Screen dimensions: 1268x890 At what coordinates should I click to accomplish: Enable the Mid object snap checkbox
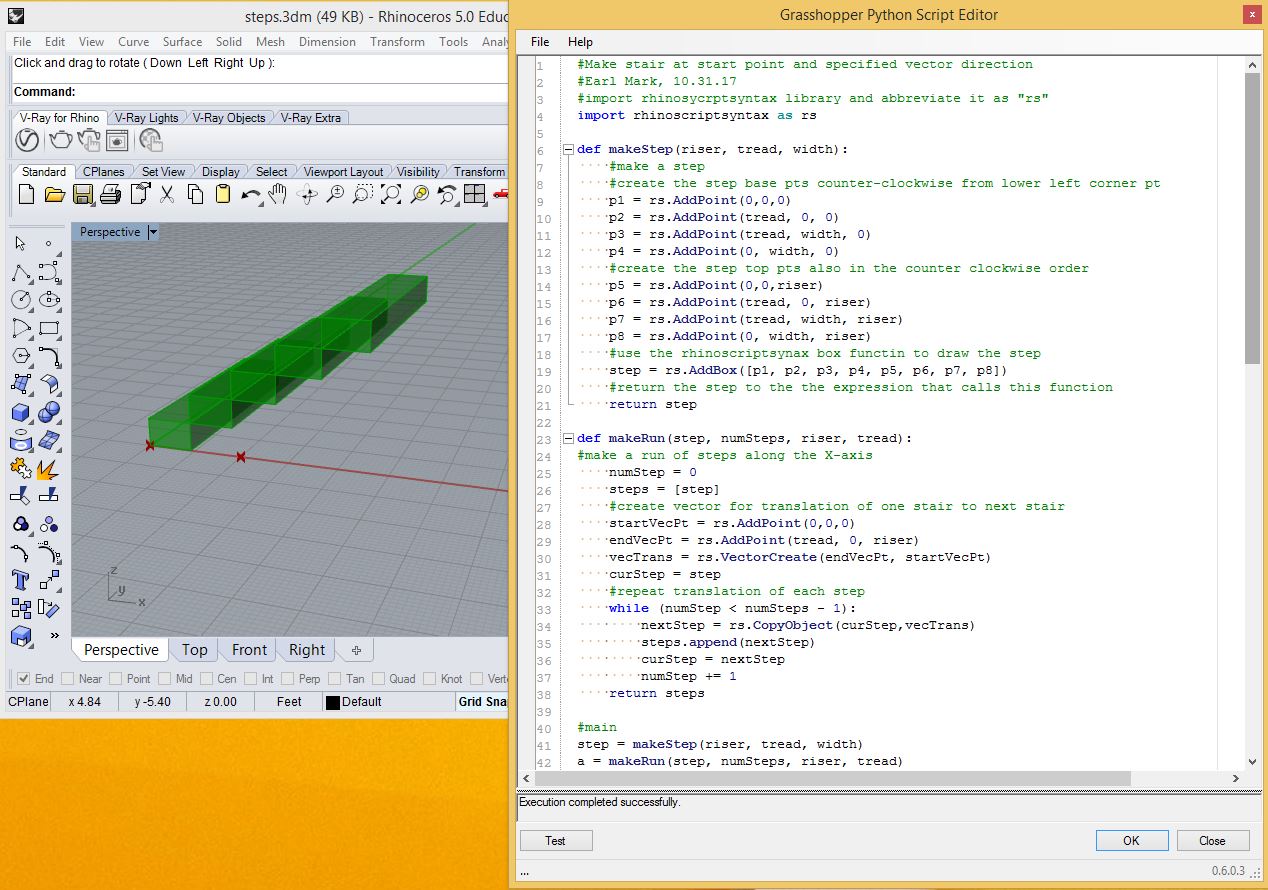click(x=164, y=679)
